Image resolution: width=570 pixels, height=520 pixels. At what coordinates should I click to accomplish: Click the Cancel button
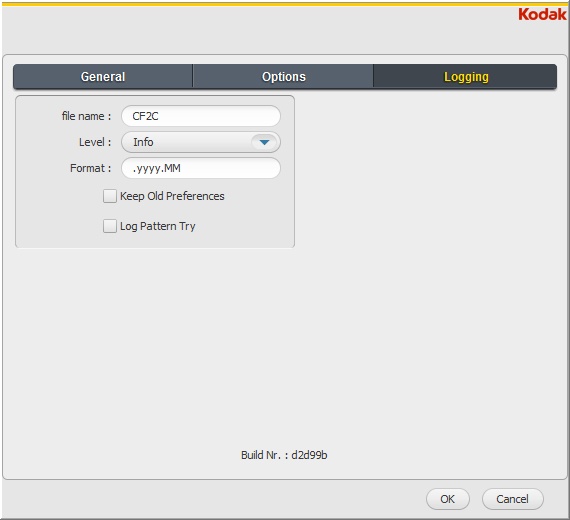click(513, 499)
